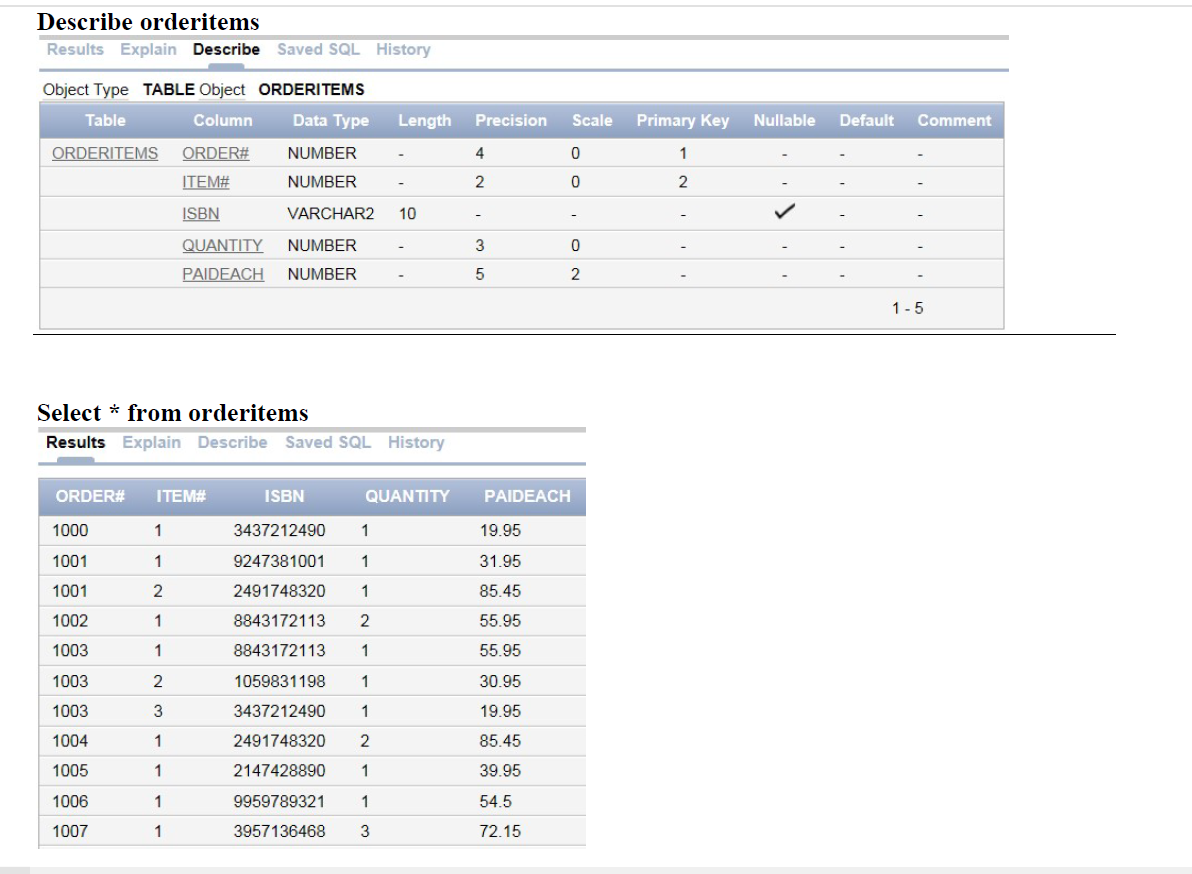The width and height of the screenshot is (1192, 874).
Task: Open Describe tab in Select query panel
Action: click(233, 442)
